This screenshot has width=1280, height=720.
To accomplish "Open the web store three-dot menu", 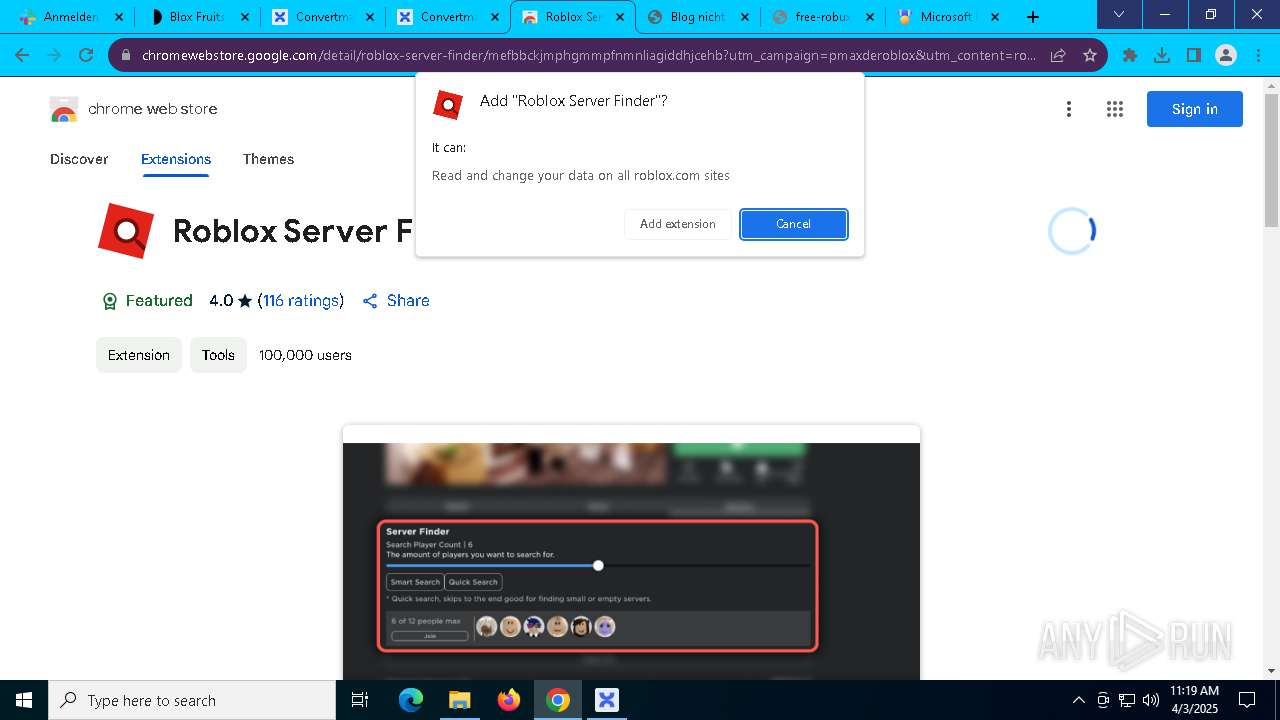I will click(x=1069, y=109).
